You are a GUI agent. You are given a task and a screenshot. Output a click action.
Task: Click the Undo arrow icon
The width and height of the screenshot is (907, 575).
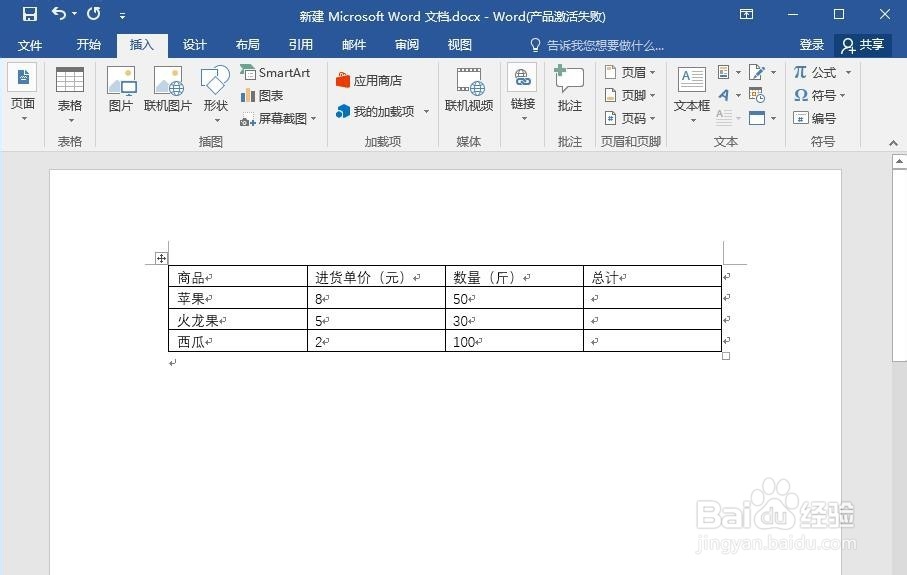[59, 13]
